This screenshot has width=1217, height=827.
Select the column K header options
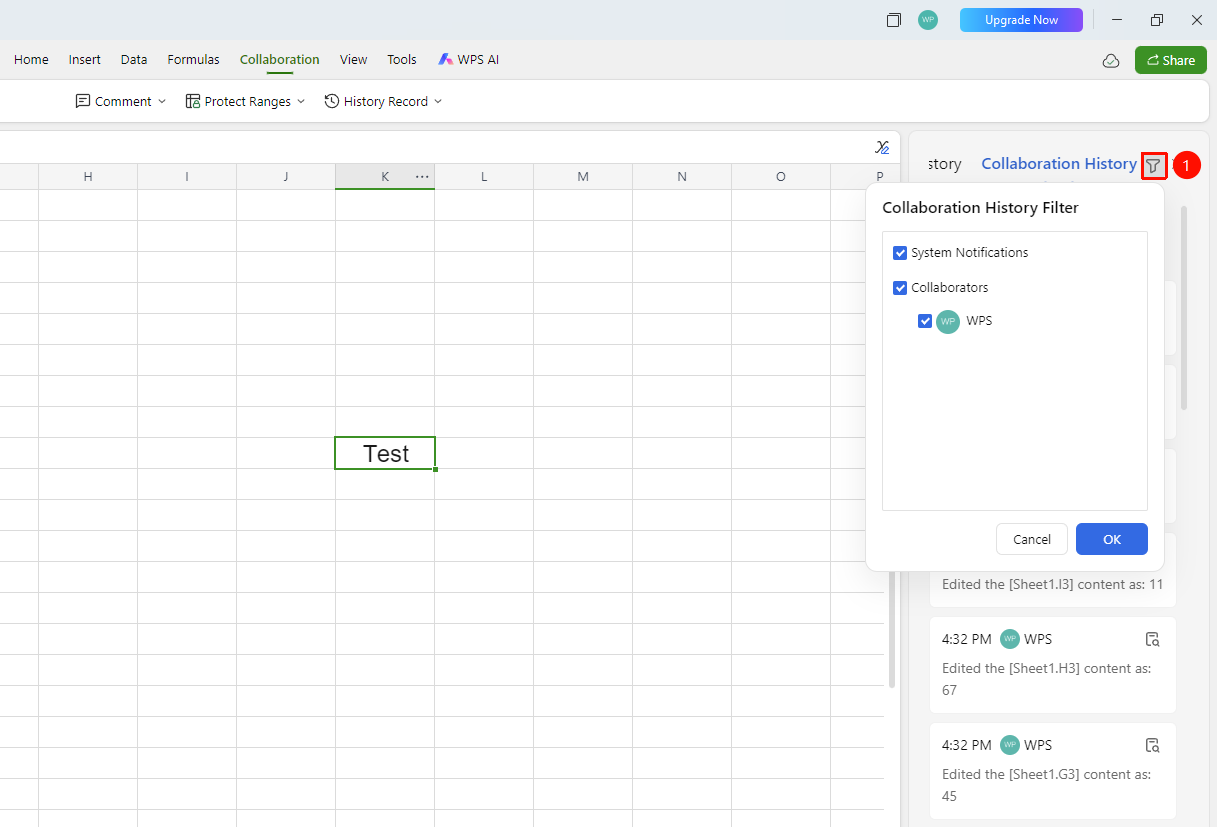click(x=422, y=177)
